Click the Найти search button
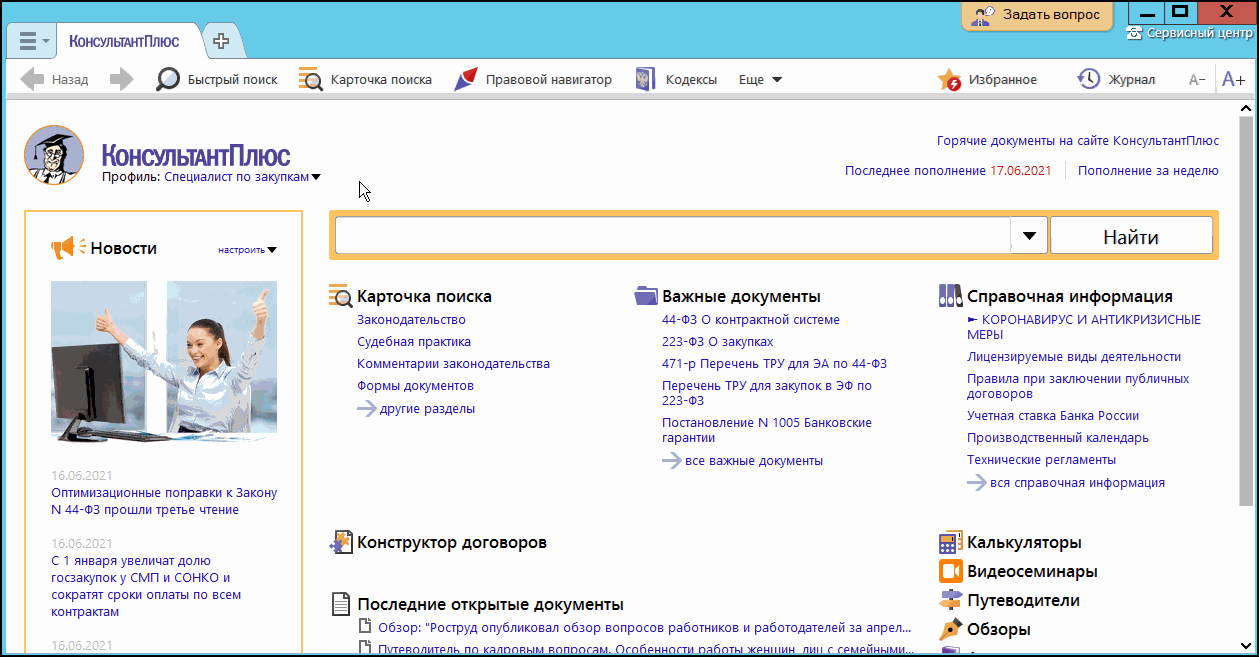This screenshot has width=1259, height=657. pyautogui.click(x=1131, y=237)
